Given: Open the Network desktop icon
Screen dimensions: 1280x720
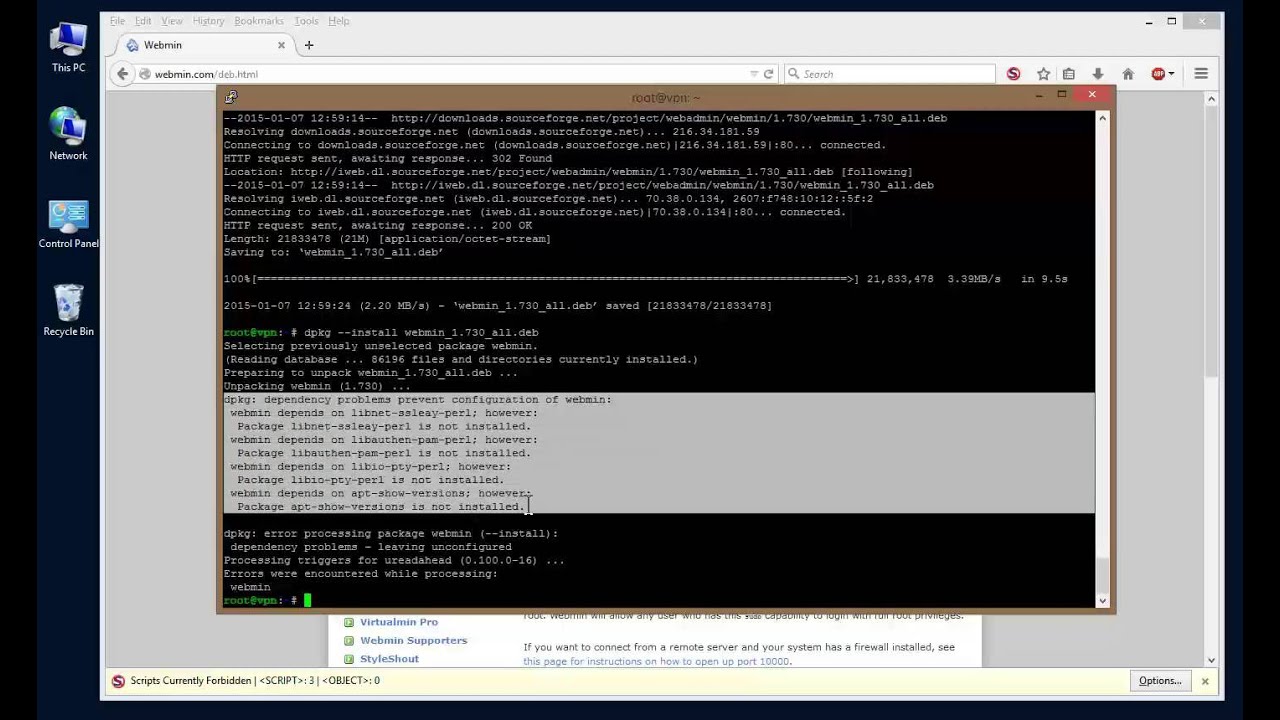Looking at the screenshot, I should pos(68,134).
